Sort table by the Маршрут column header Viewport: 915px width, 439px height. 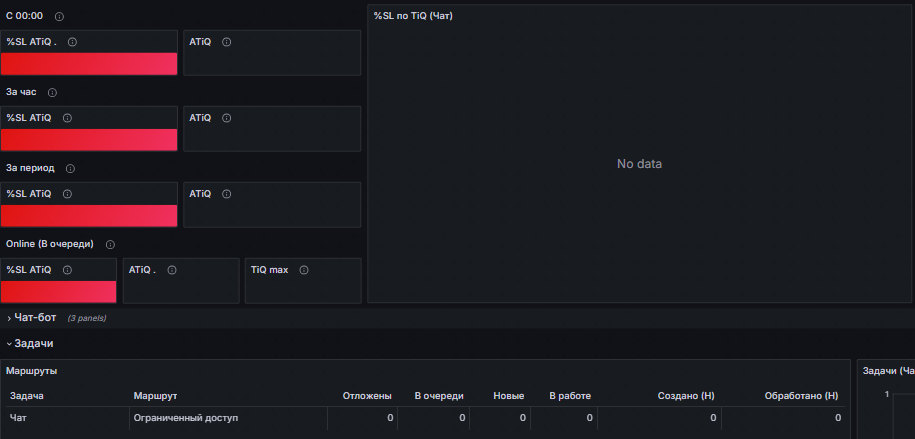155,397
